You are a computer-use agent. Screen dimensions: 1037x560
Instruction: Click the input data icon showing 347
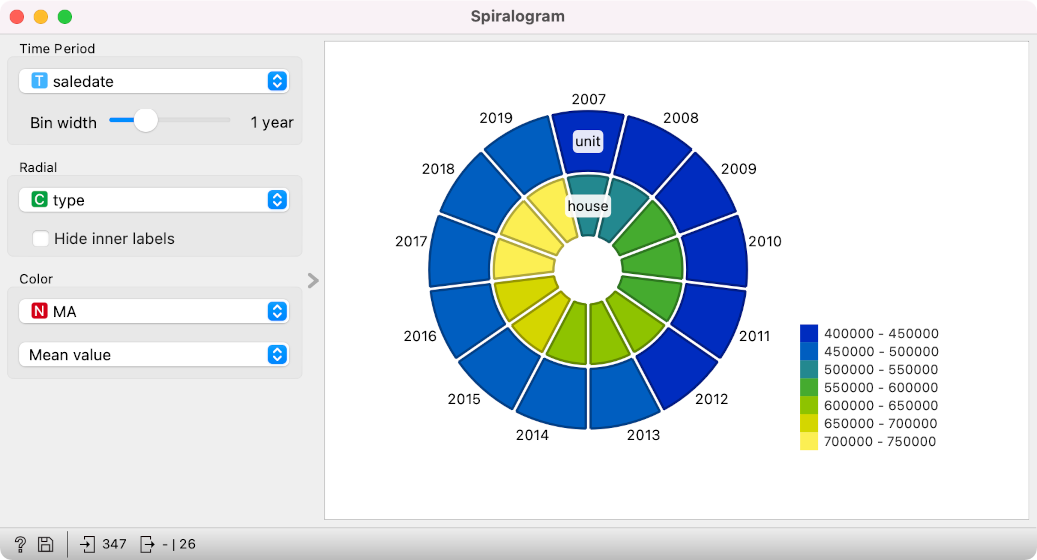pos(88,544)
